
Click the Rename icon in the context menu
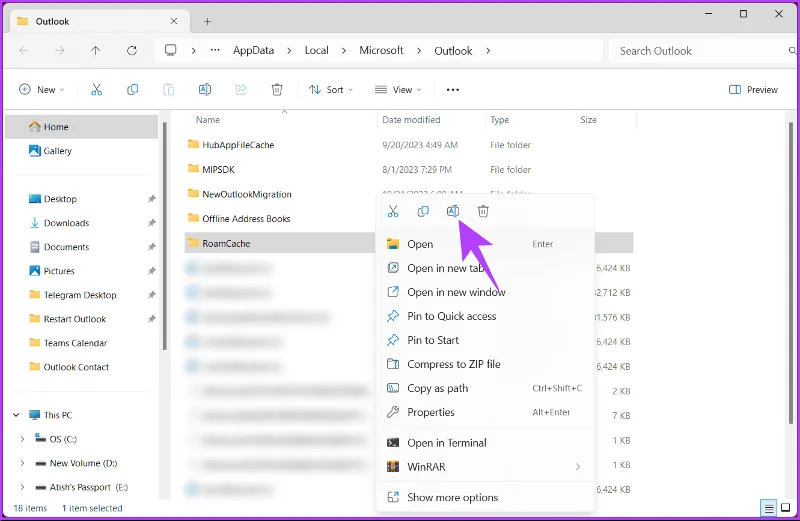click(453, 211)
